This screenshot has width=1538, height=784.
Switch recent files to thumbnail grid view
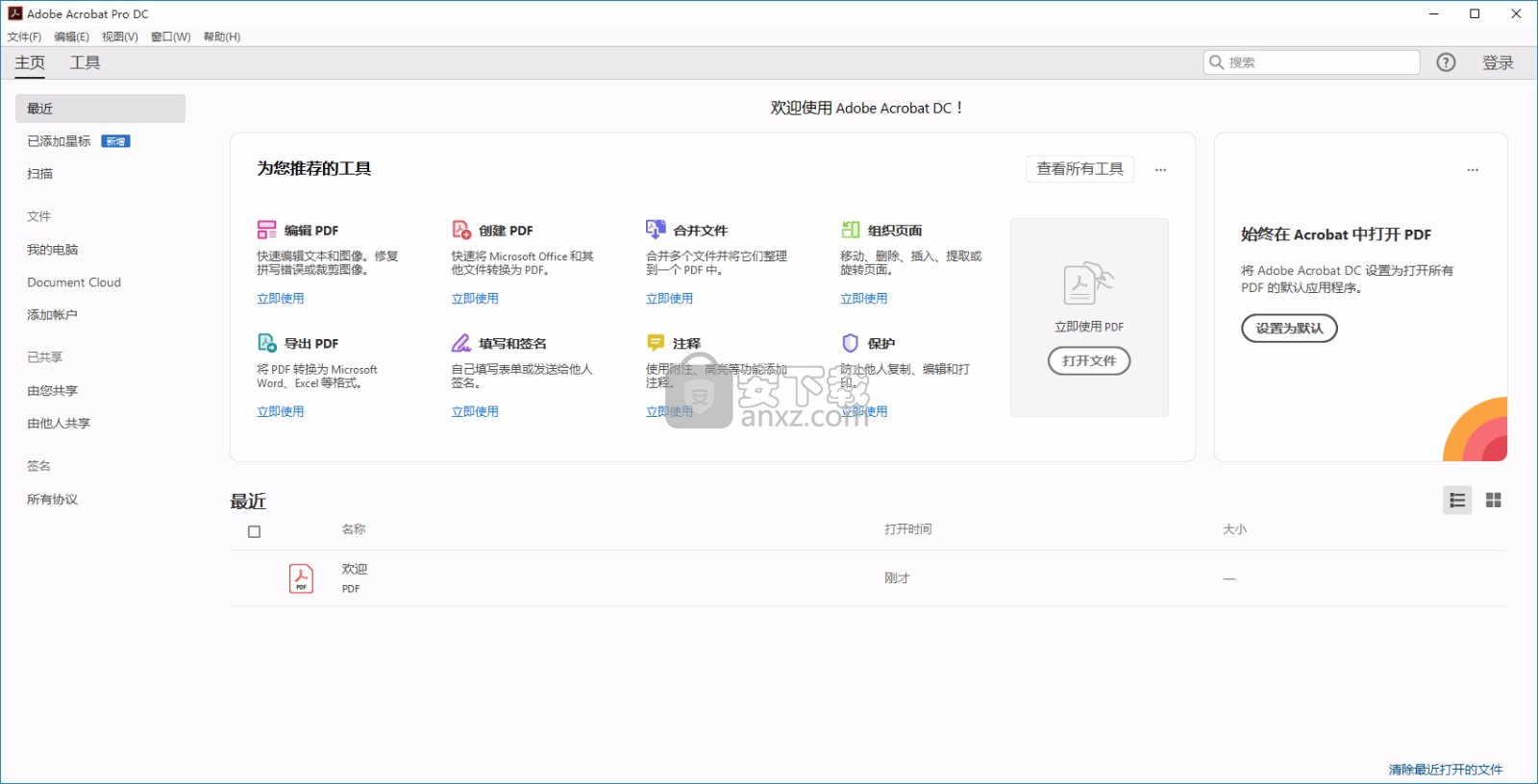(1493, 501)
